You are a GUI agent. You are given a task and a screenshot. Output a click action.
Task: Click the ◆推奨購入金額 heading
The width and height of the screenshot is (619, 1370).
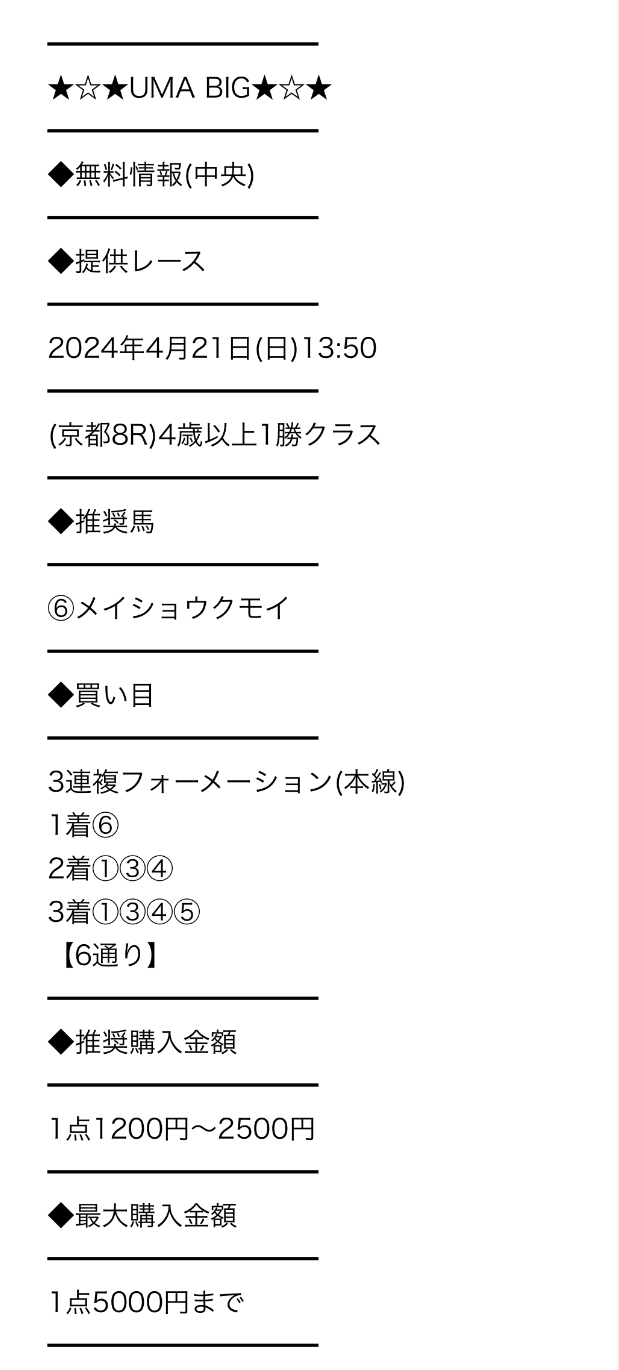coord(142,1042)
